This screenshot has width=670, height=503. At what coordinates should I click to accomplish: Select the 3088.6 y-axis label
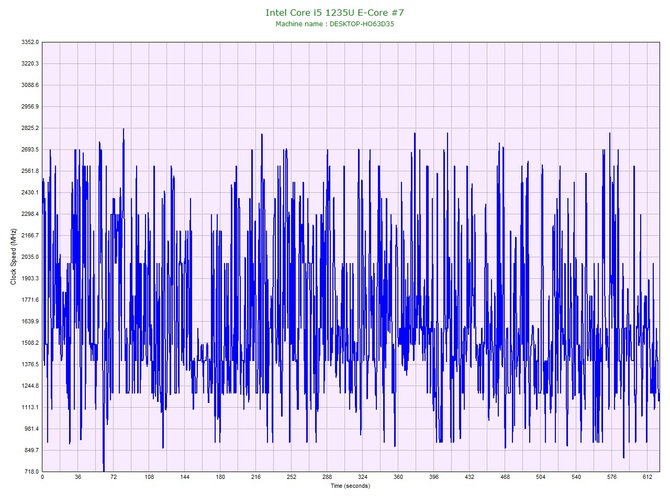(30, 85)
